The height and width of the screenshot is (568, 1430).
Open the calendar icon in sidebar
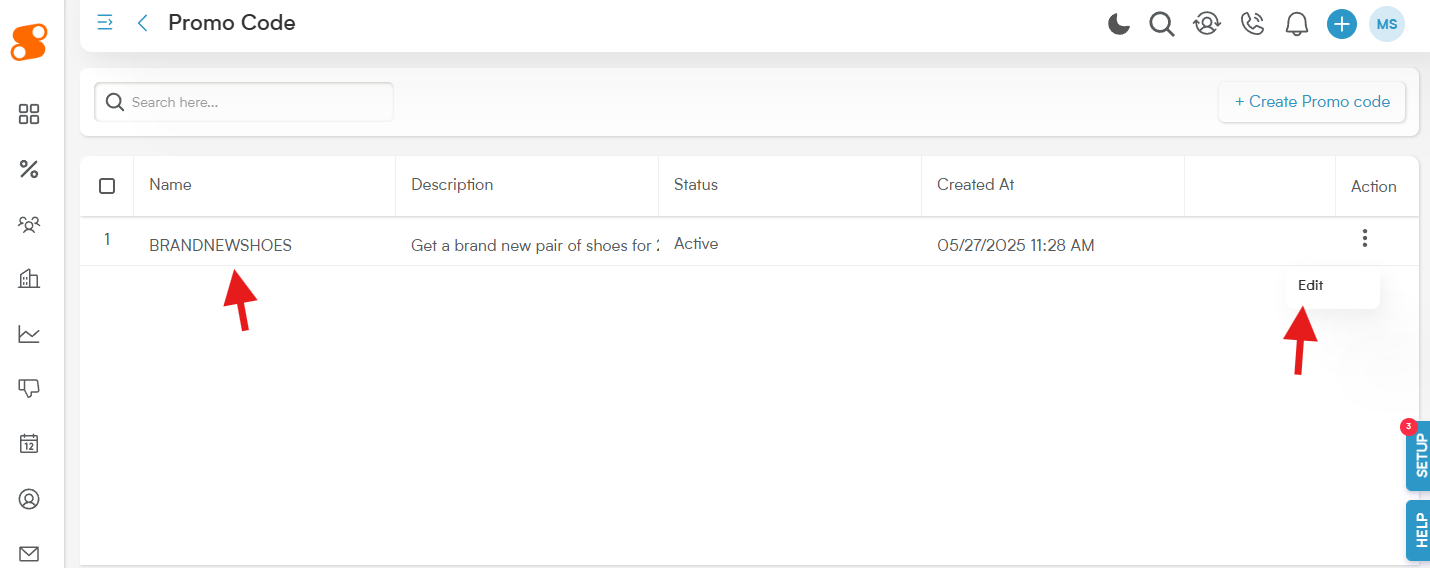pyautogui.click(x=29, y=443)
